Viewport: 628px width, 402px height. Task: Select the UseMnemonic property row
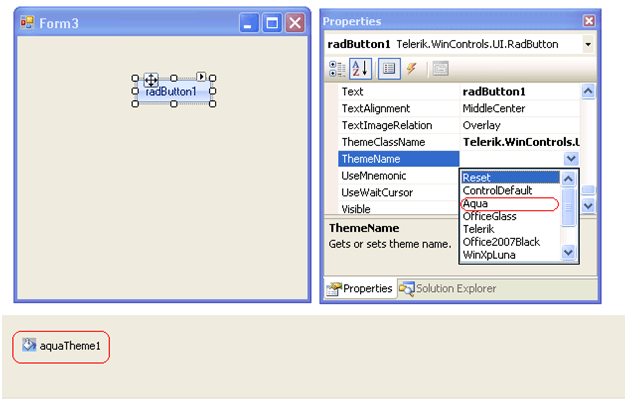point(398,176)
